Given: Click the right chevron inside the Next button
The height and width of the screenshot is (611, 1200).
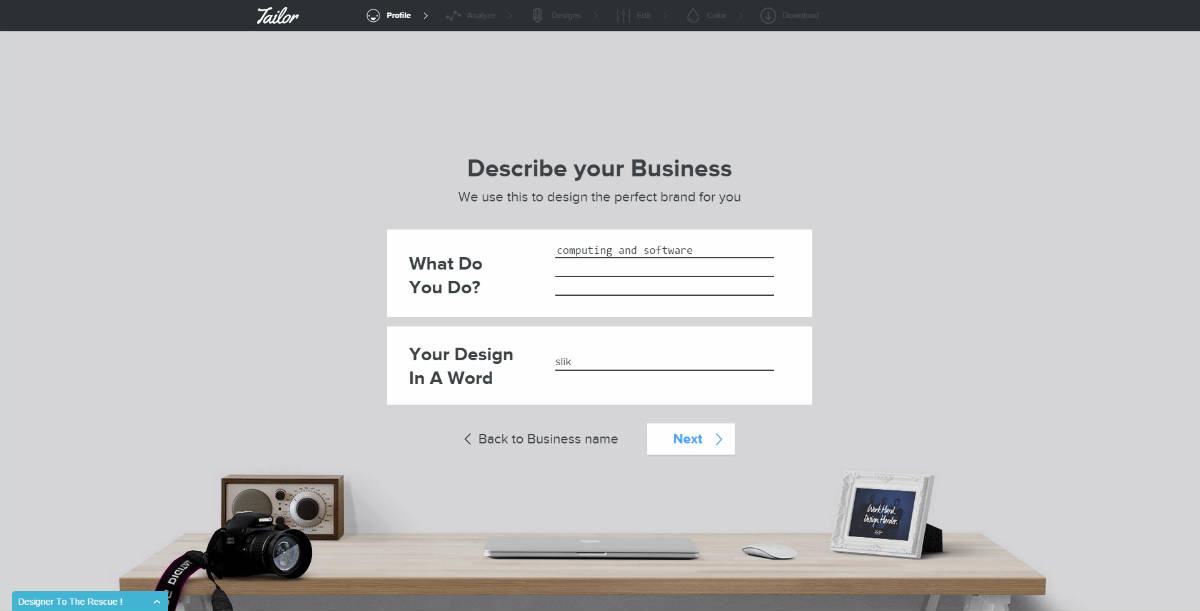Looking at the screenshot, I should [x=718, y=439].
